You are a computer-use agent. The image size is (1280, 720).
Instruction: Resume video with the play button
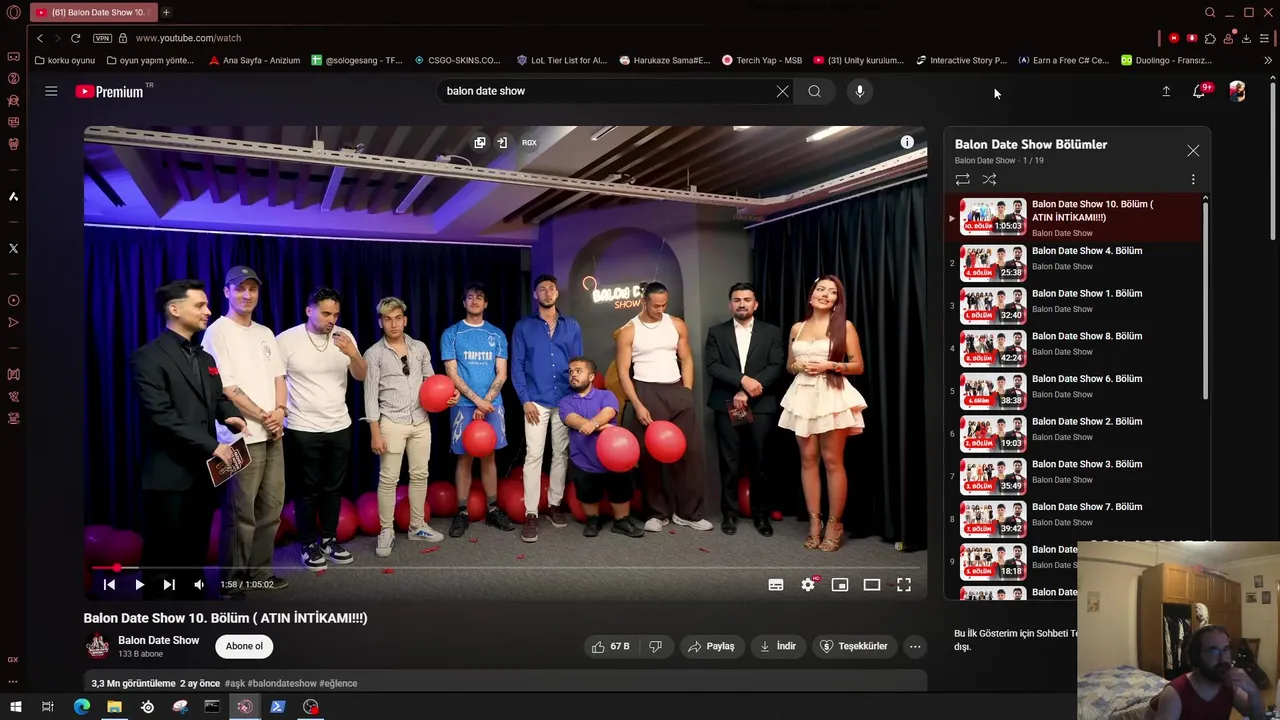[139, 585]
